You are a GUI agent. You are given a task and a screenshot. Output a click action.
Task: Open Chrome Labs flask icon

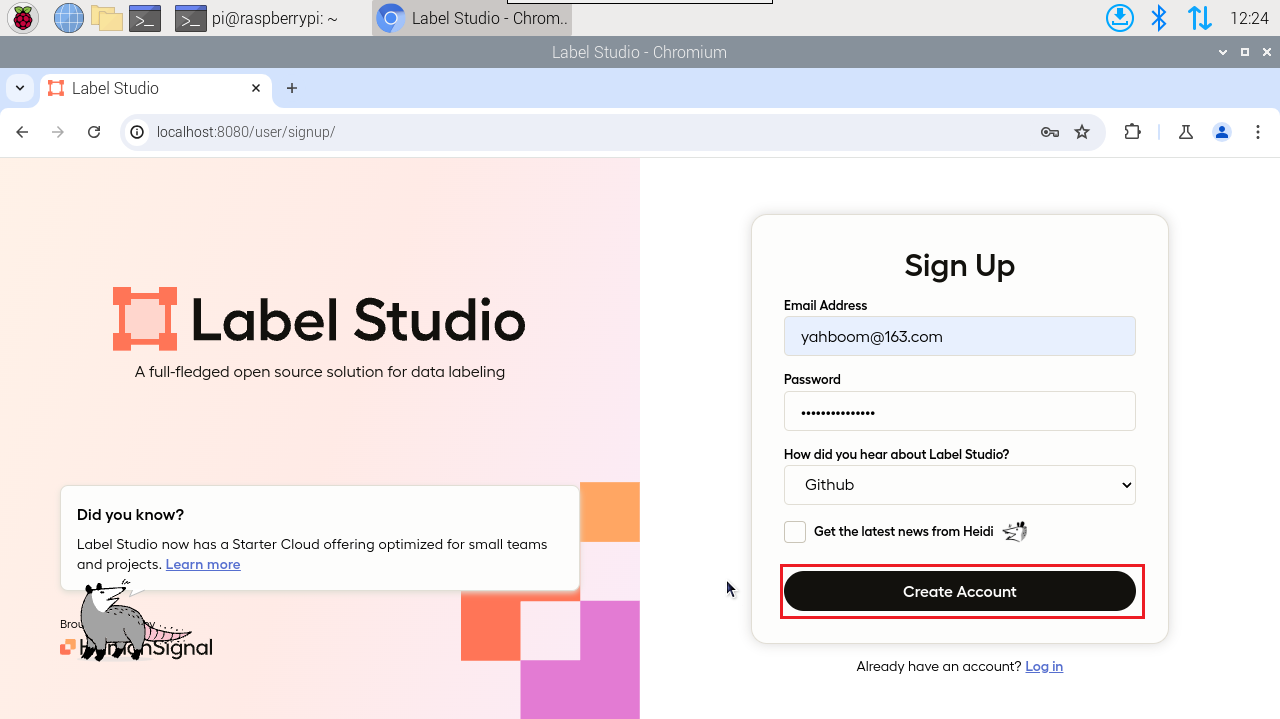point(1186,132)
